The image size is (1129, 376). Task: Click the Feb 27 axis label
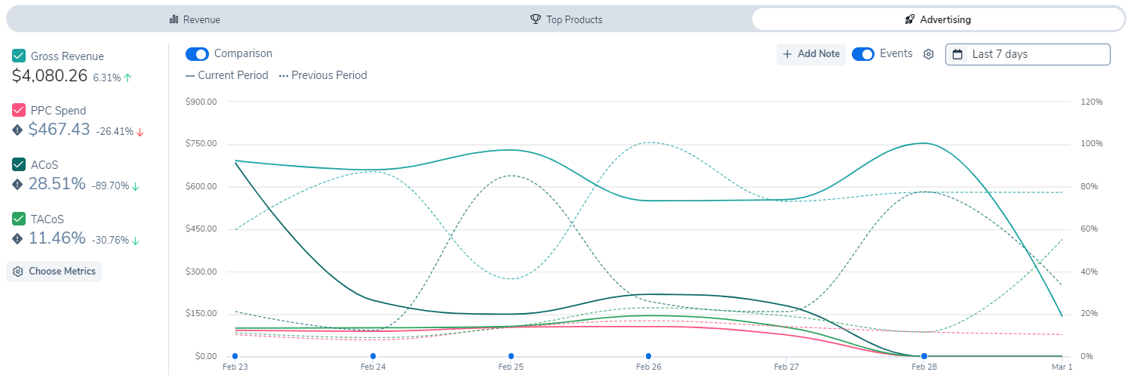coord(786,367)
